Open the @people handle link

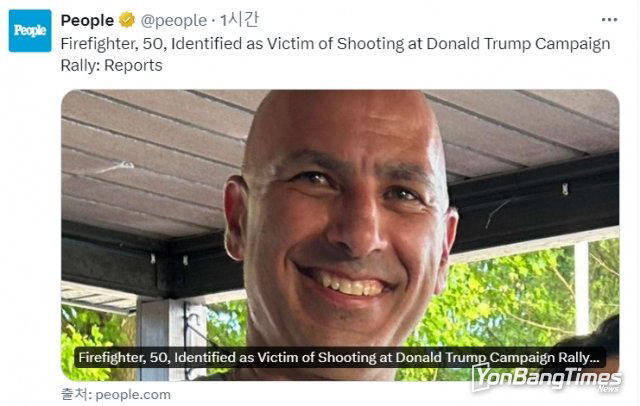pos(174,20)
